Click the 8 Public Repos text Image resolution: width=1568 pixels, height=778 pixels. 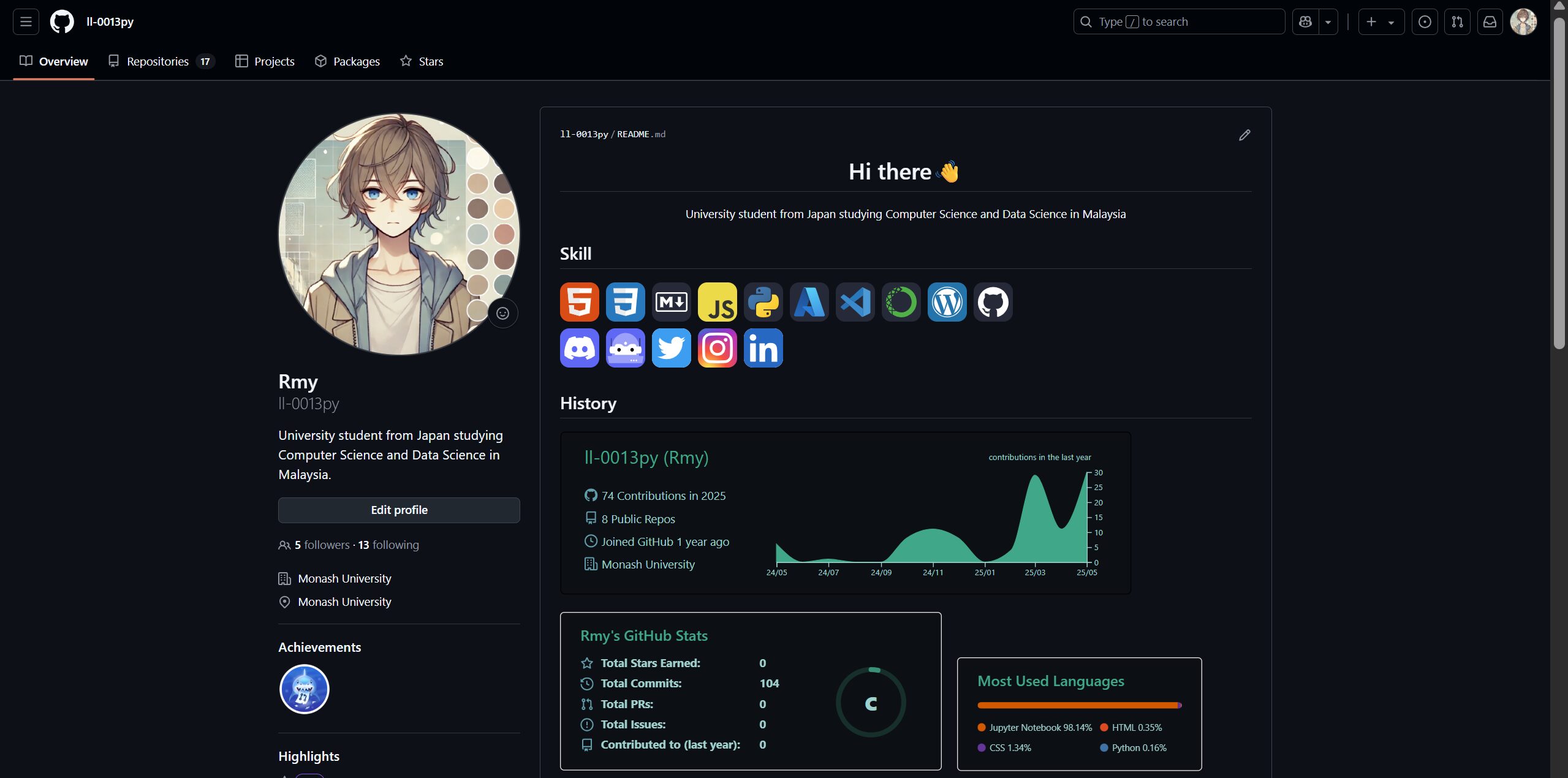[x=638, y=519]
